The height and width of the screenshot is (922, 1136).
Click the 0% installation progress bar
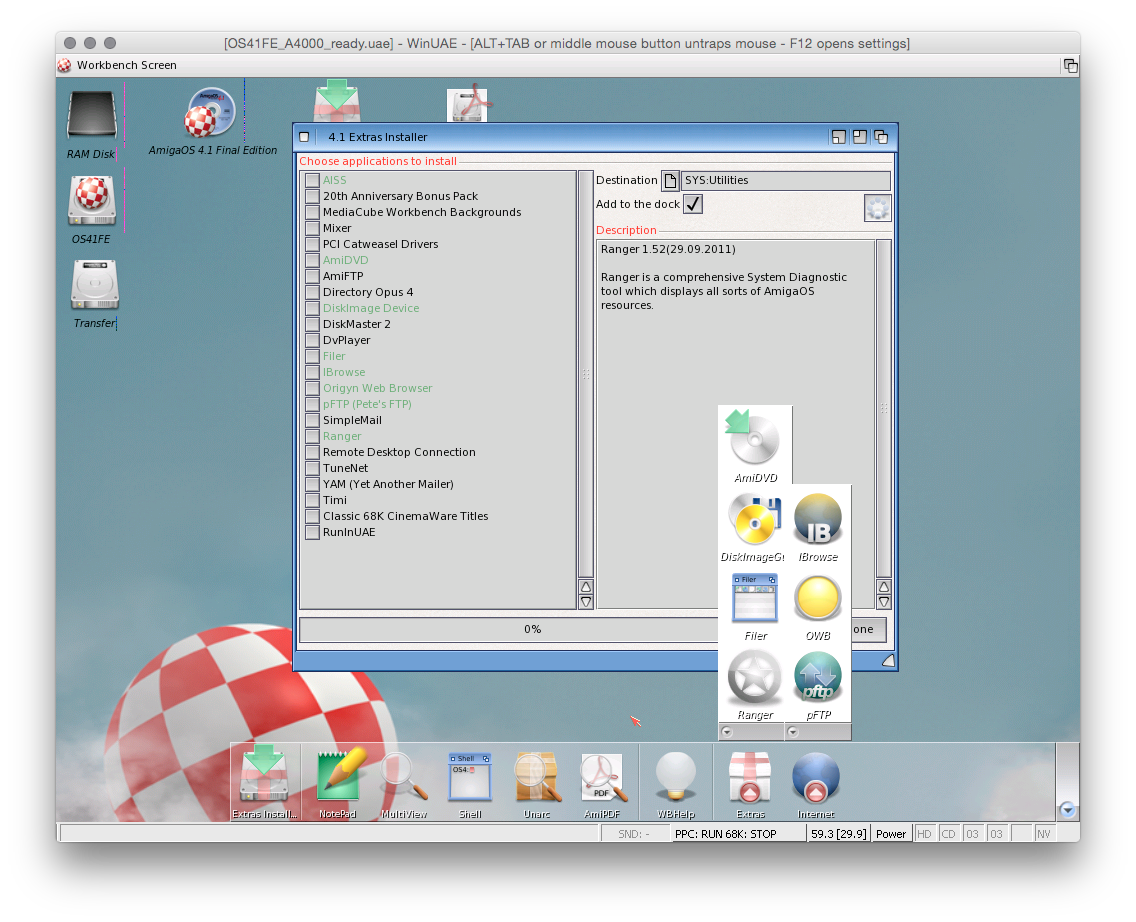509,629
